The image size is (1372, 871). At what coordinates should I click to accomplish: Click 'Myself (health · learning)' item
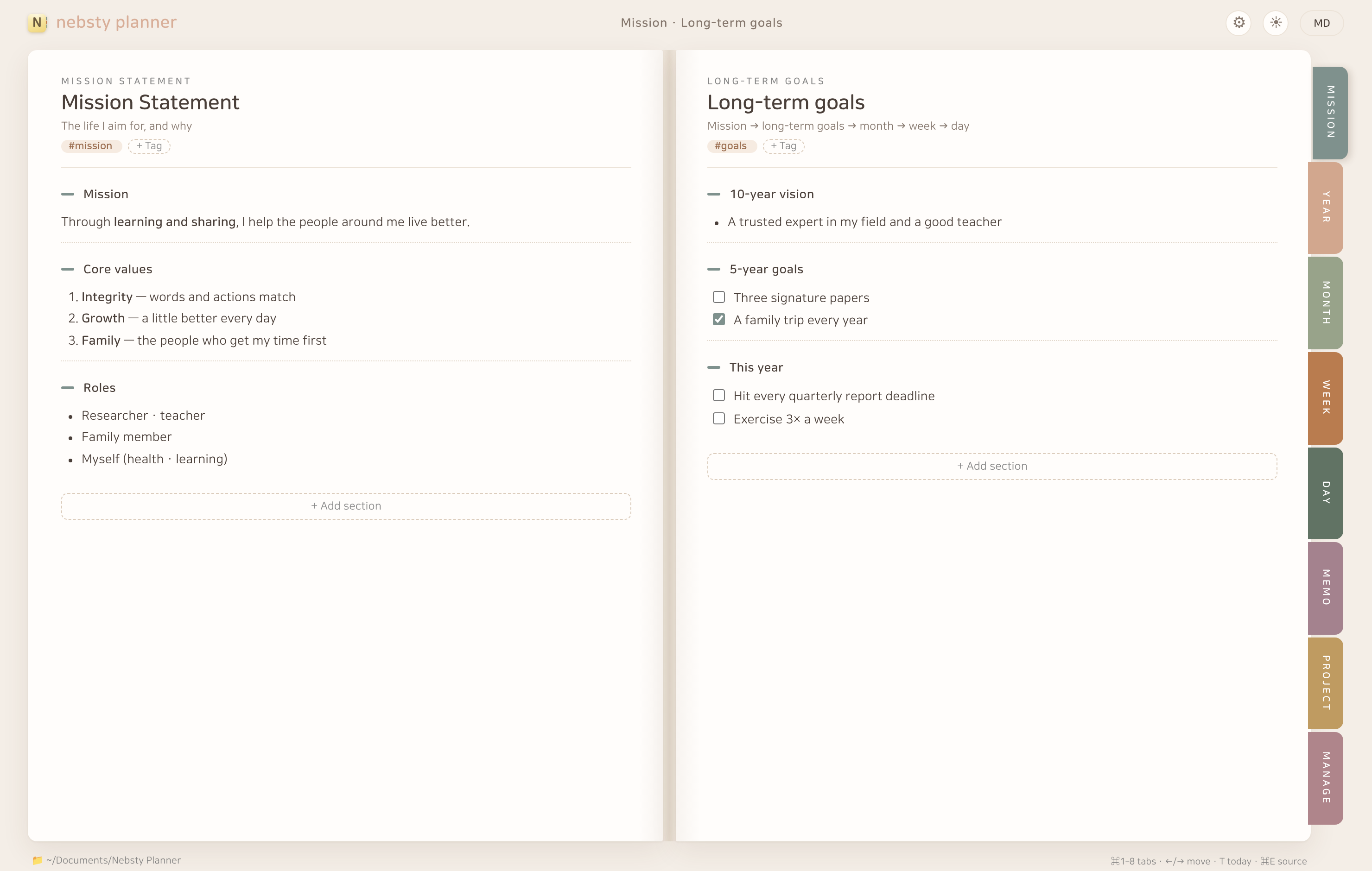pyautogui.click(x=154, y=459)
